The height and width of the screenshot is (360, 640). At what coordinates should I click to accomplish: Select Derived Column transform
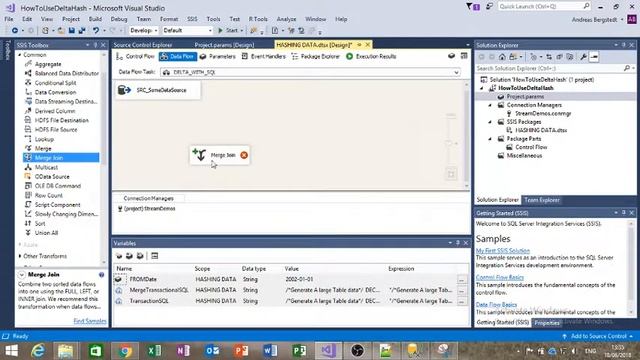click(55, 111)
